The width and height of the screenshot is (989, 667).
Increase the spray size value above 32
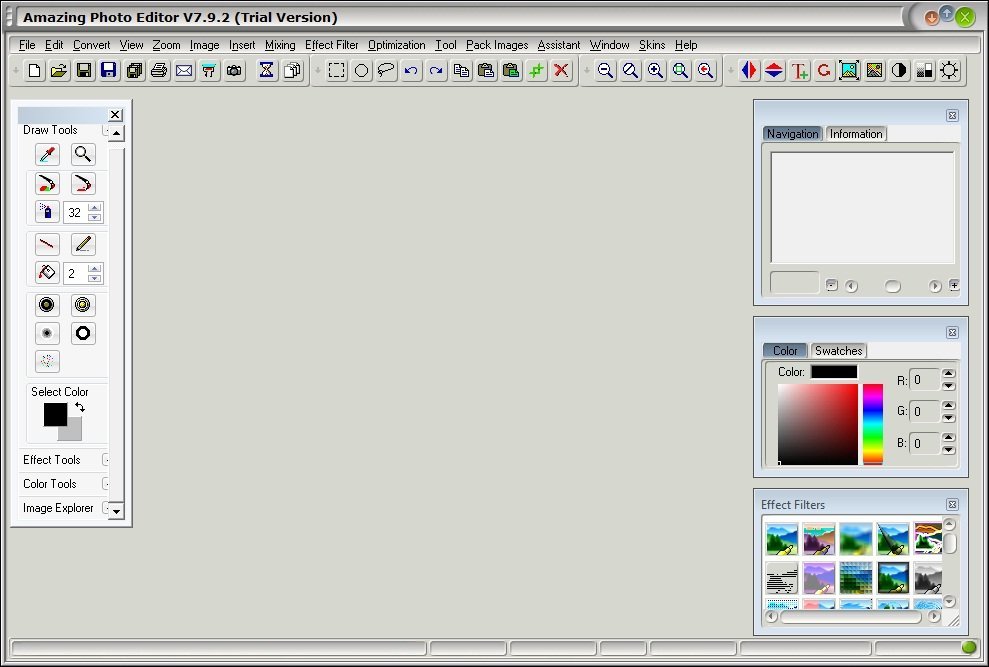point(96,206)
